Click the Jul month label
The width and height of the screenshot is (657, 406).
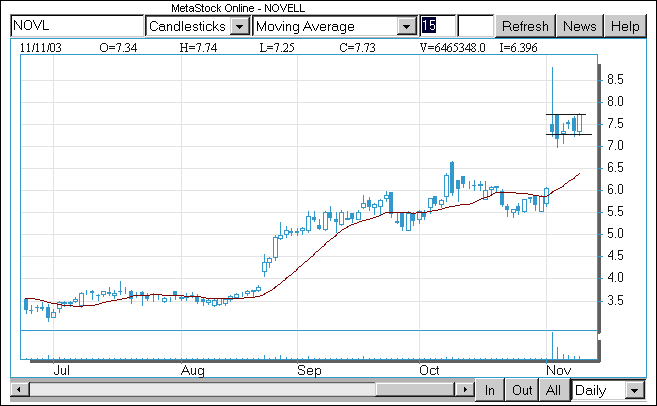[x=62, y=370]
